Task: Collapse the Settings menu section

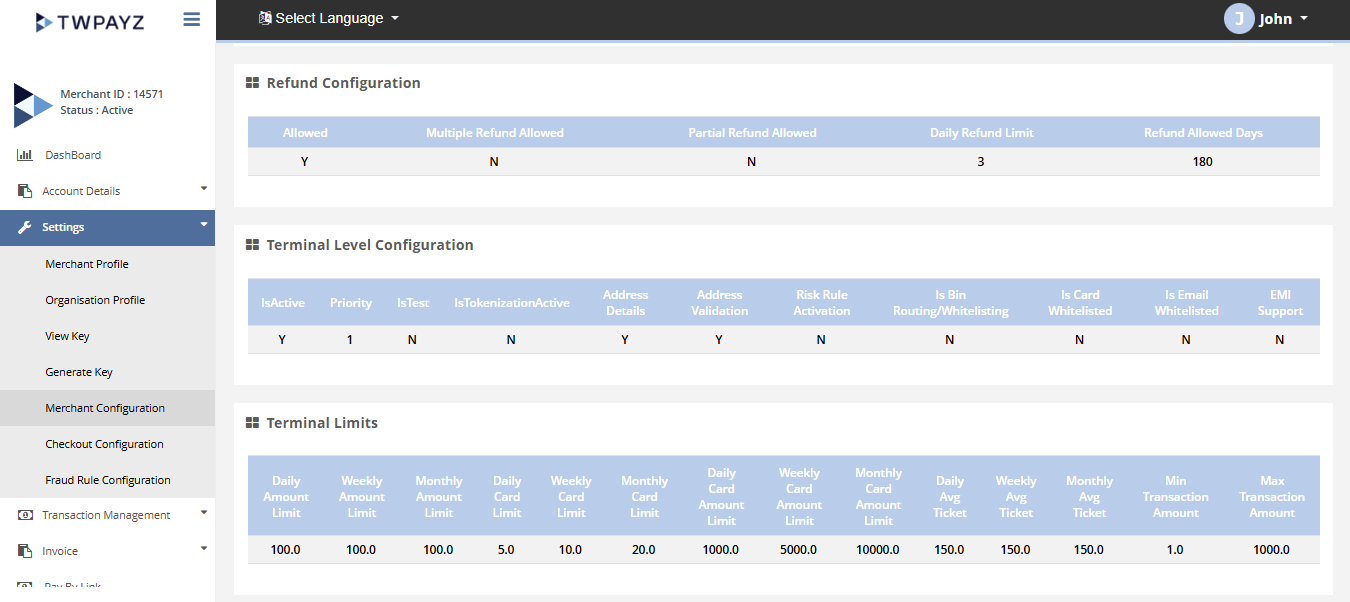Action: 204,225
